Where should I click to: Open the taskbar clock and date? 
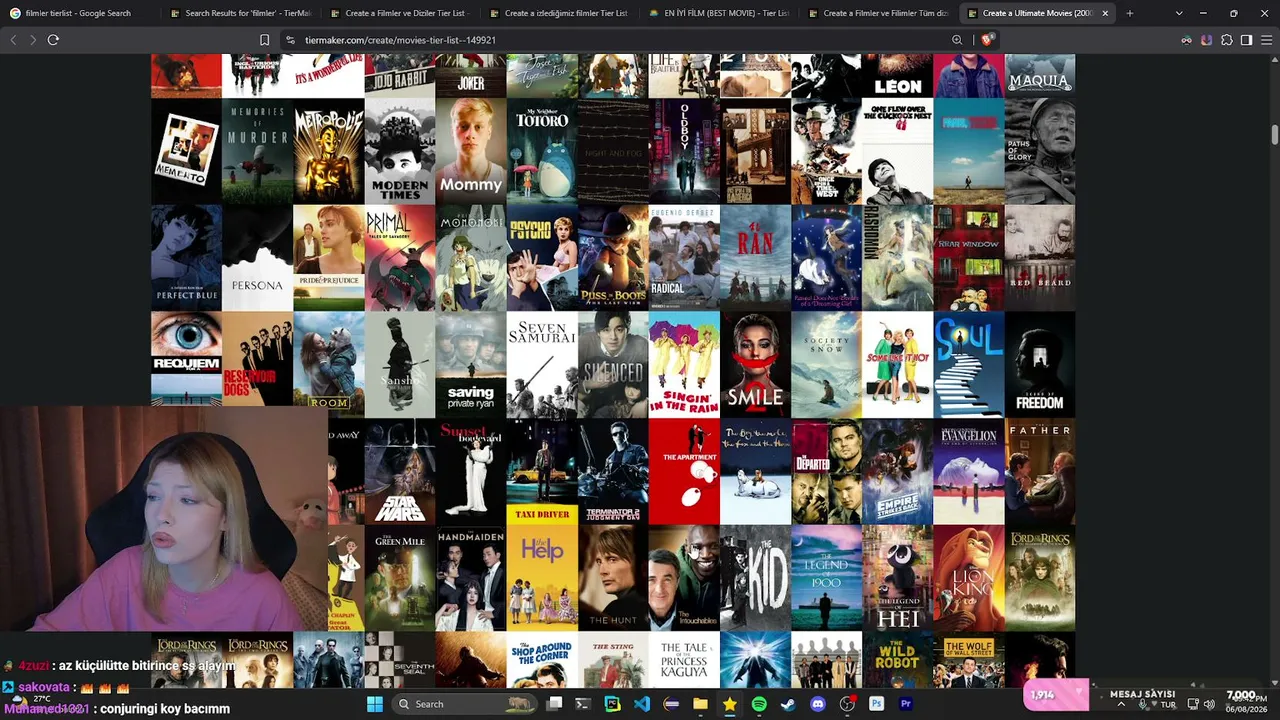click(x=1247, y=704)
